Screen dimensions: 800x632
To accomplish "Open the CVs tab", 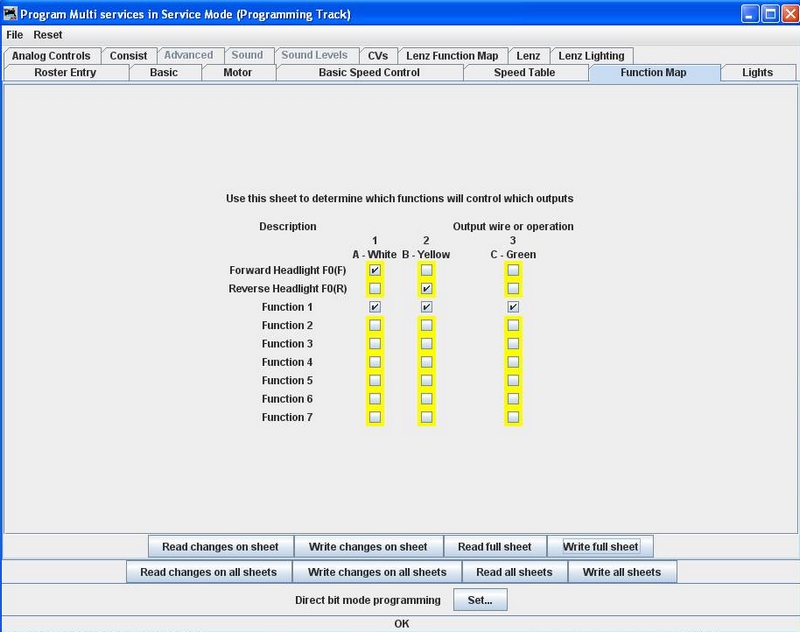I will coord(378,56).
